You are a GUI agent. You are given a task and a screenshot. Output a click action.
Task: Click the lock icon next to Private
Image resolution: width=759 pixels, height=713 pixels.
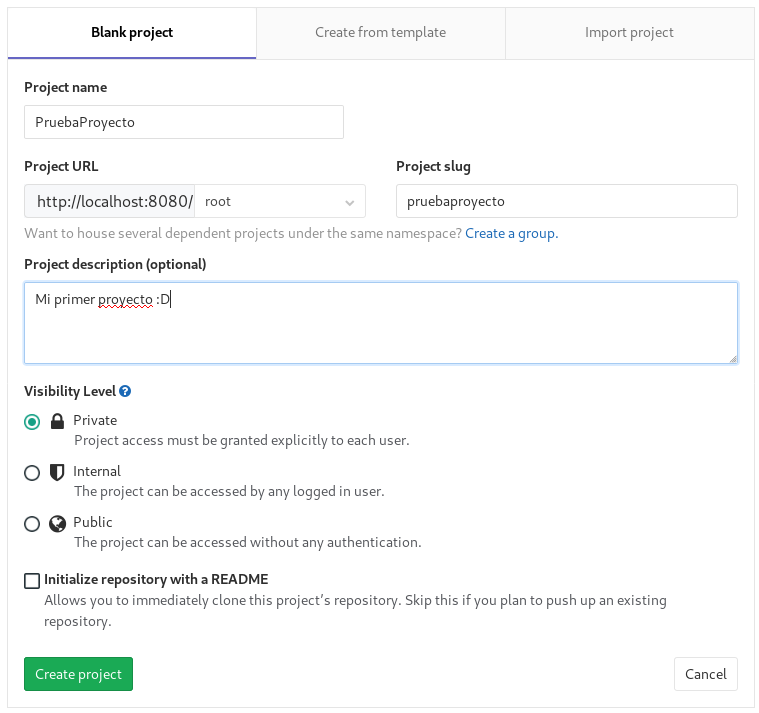(57, 421)
